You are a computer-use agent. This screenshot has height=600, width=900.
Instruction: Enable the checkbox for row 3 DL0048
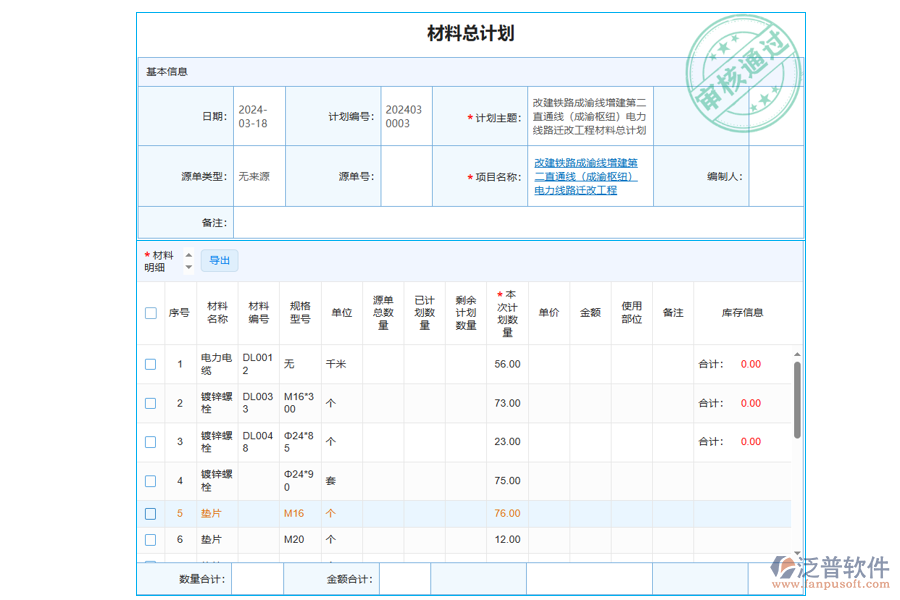[151, 441]
